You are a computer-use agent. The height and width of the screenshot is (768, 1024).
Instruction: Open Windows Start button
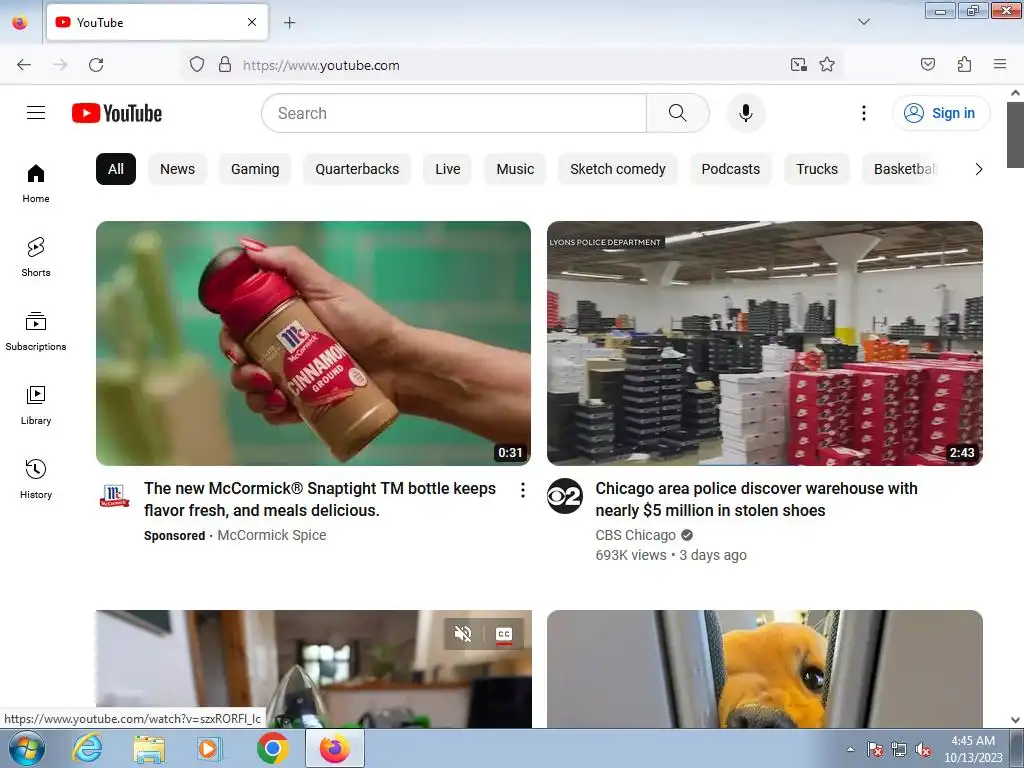pos(27,748)
